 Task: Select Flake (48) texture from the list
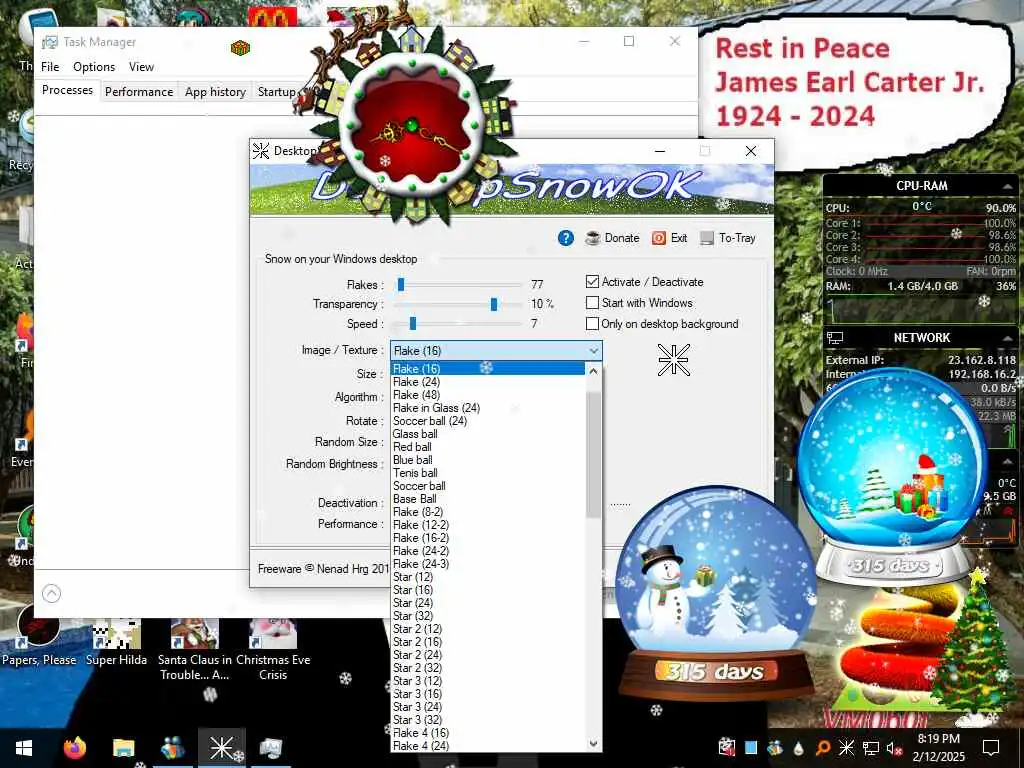(x=488, y=394)
